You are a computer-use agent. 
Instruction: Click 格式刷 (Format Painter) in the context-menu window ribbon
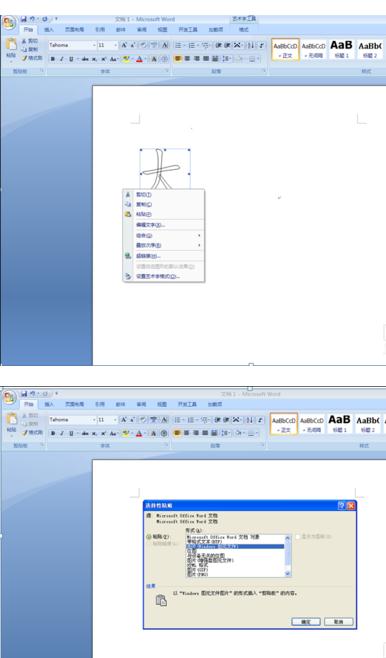click(32, 57)
